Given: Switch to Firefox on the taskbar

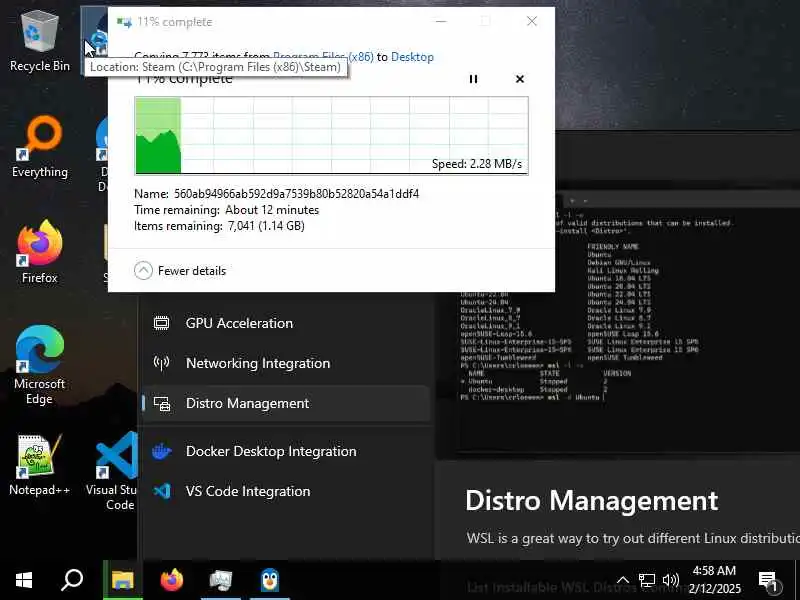Looking at the screenshot, I should [x=172, y=580].
